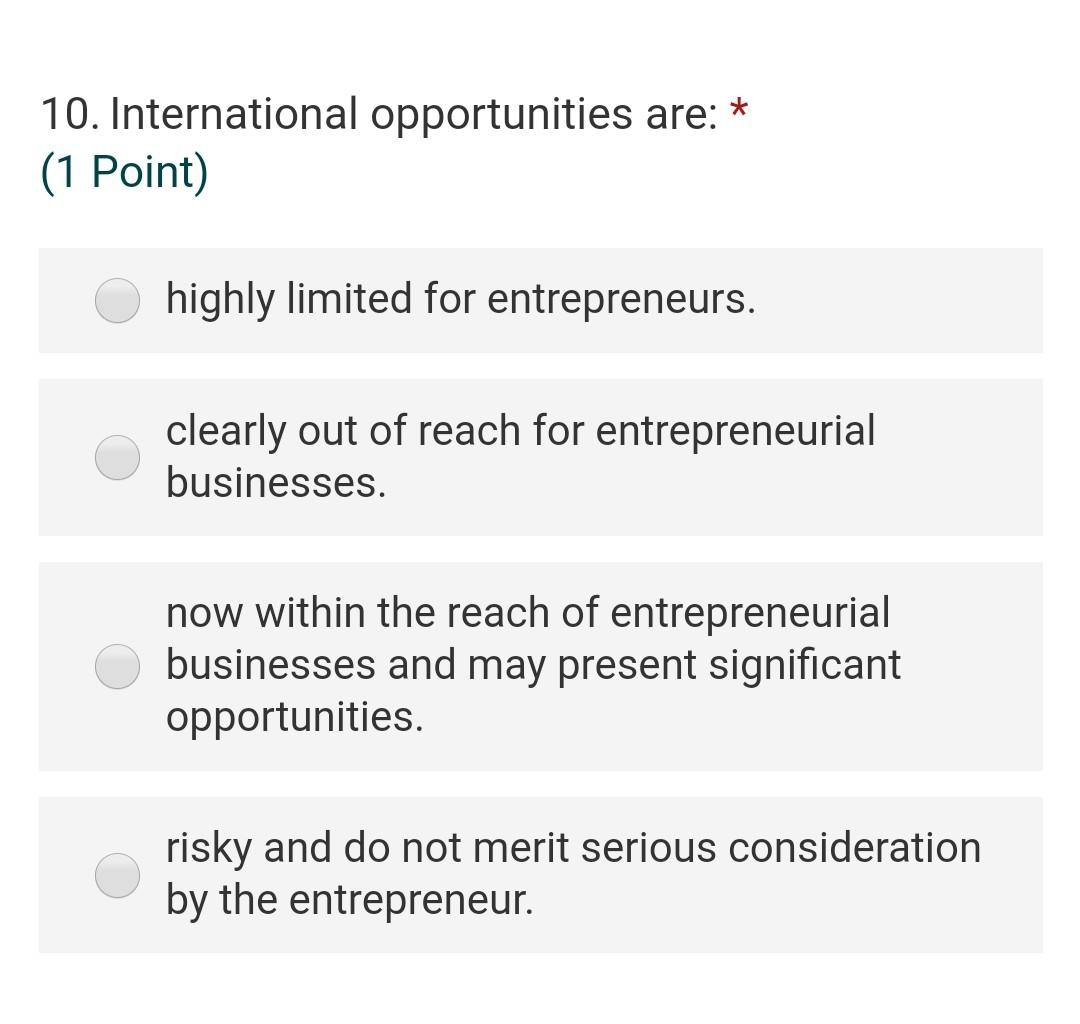Select the "highly limited for entrepreneurs" radio button
This screenshot has height=1024, width=1080.
pos(117,298)
